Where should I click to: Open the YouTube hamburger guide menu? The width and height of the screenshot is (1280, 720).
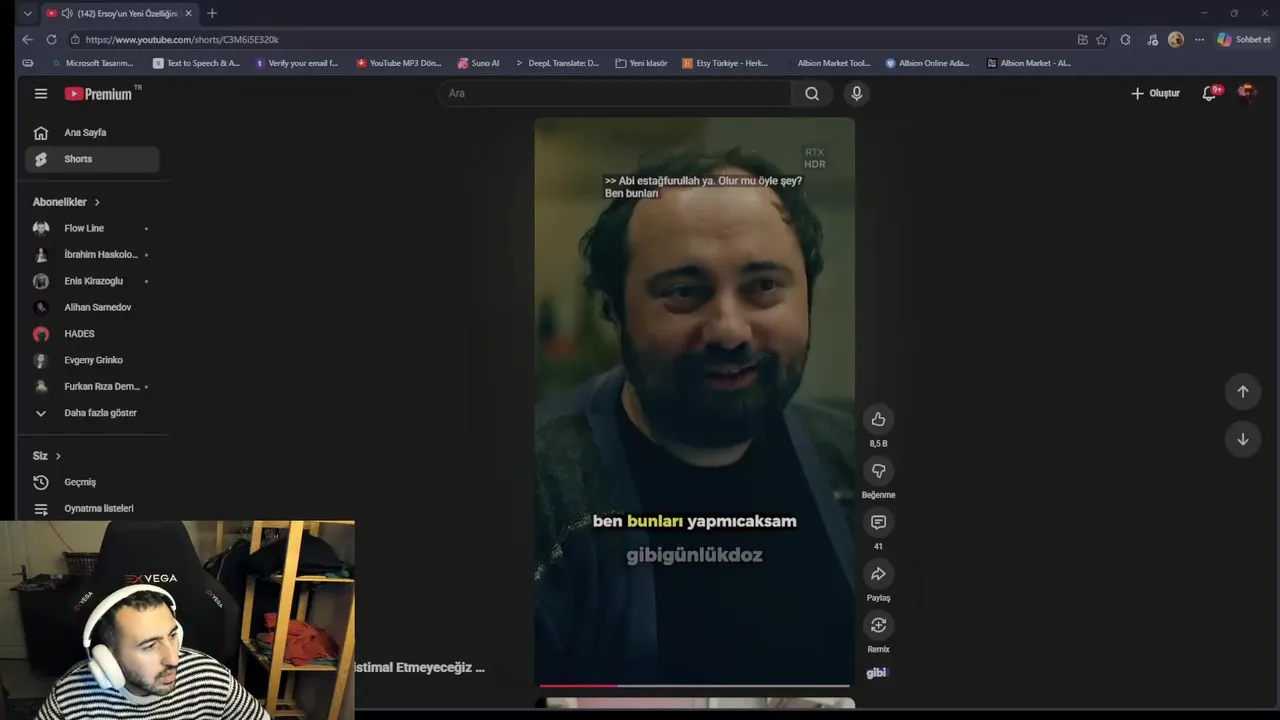(x=41, y=93)
